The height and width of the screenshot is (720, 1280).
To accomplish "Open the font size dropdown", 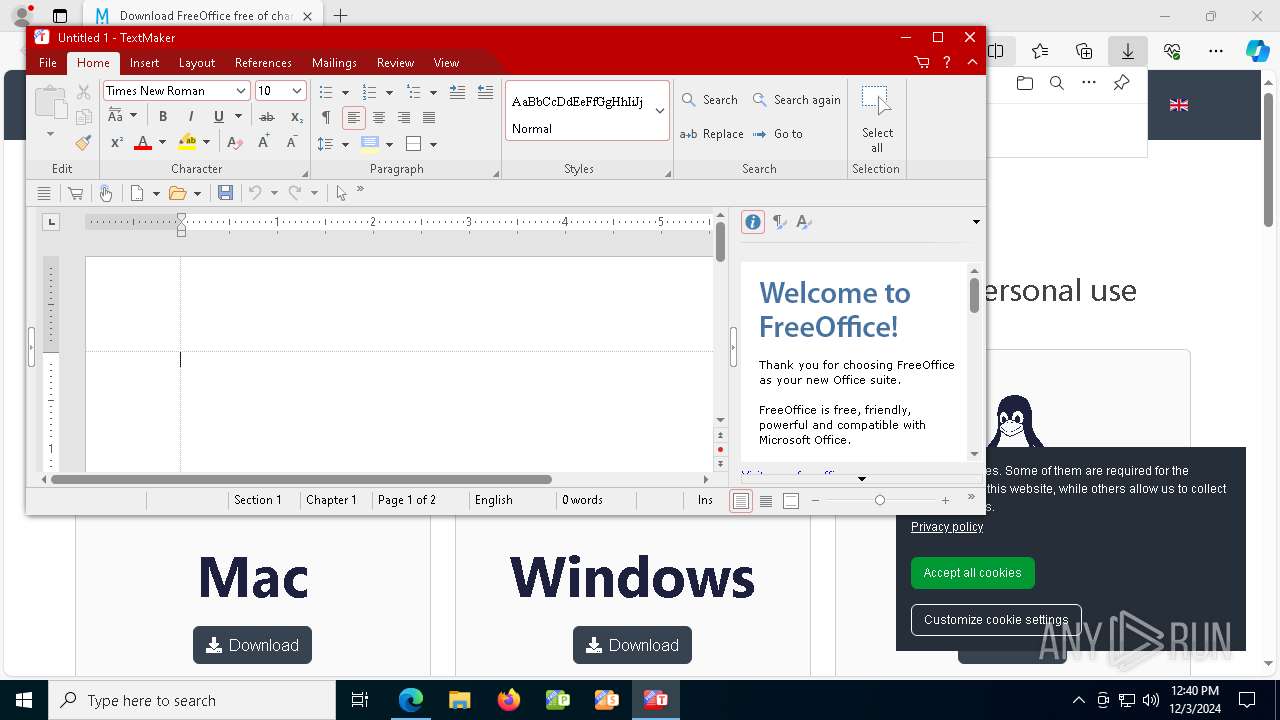I will 297,91.
